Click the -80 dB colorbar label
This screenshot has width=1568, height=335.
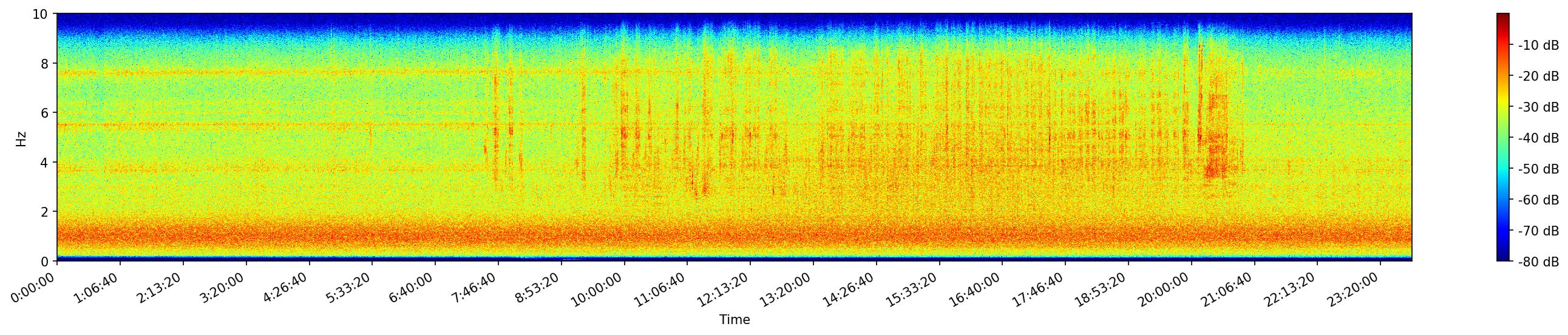click(x=1538, y=262)
